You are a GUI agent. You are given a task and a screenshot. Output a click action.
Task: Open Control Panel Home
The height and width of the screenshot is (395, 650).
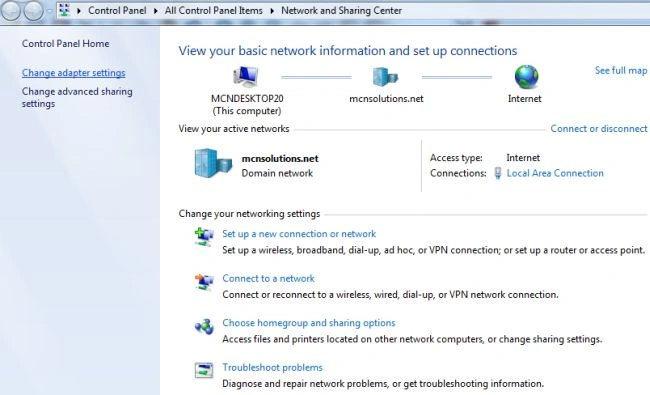pos(65,44)
